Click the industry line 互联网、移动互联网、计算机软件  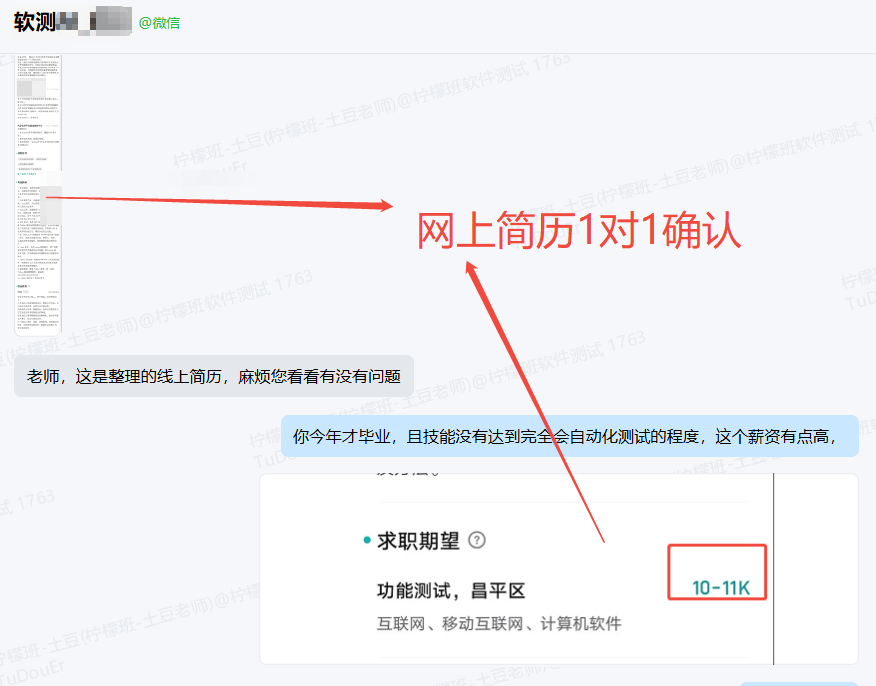[498, 624]
